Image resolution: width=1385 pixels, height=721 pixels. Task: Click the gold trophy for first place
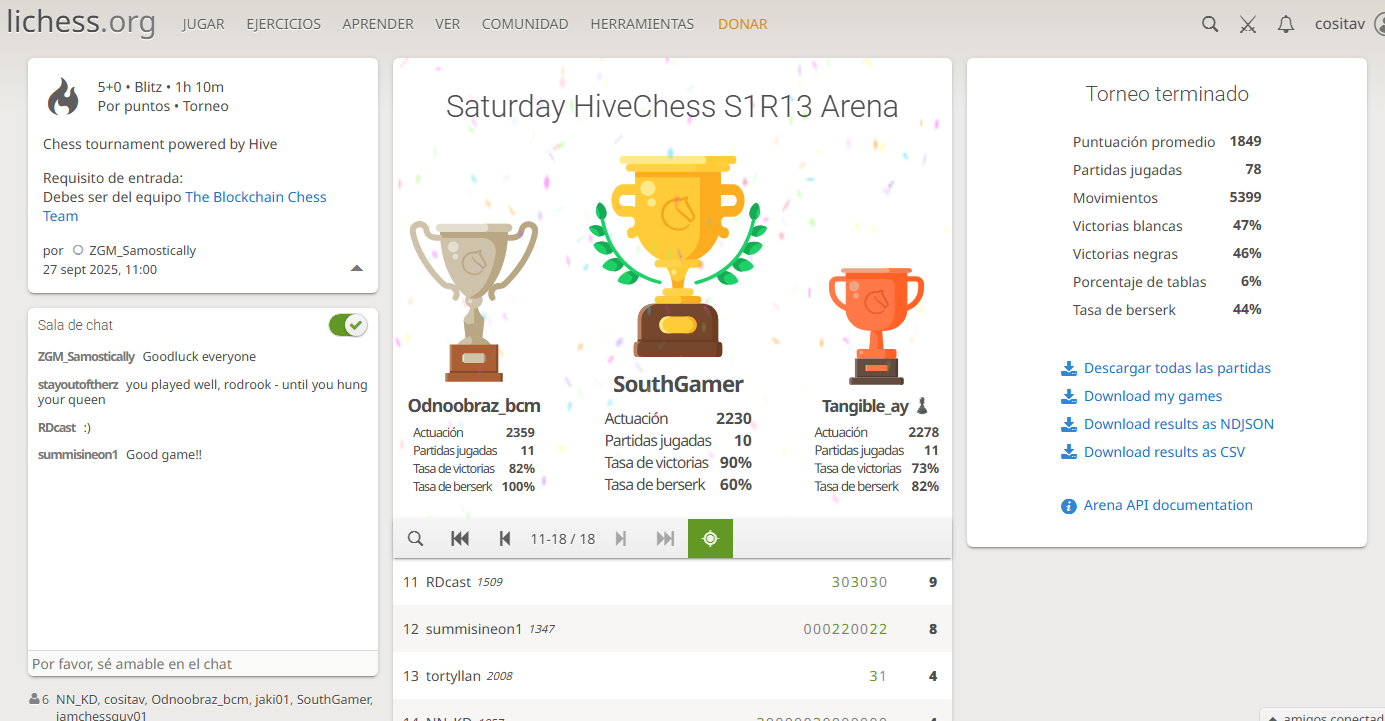click(678, 256)
